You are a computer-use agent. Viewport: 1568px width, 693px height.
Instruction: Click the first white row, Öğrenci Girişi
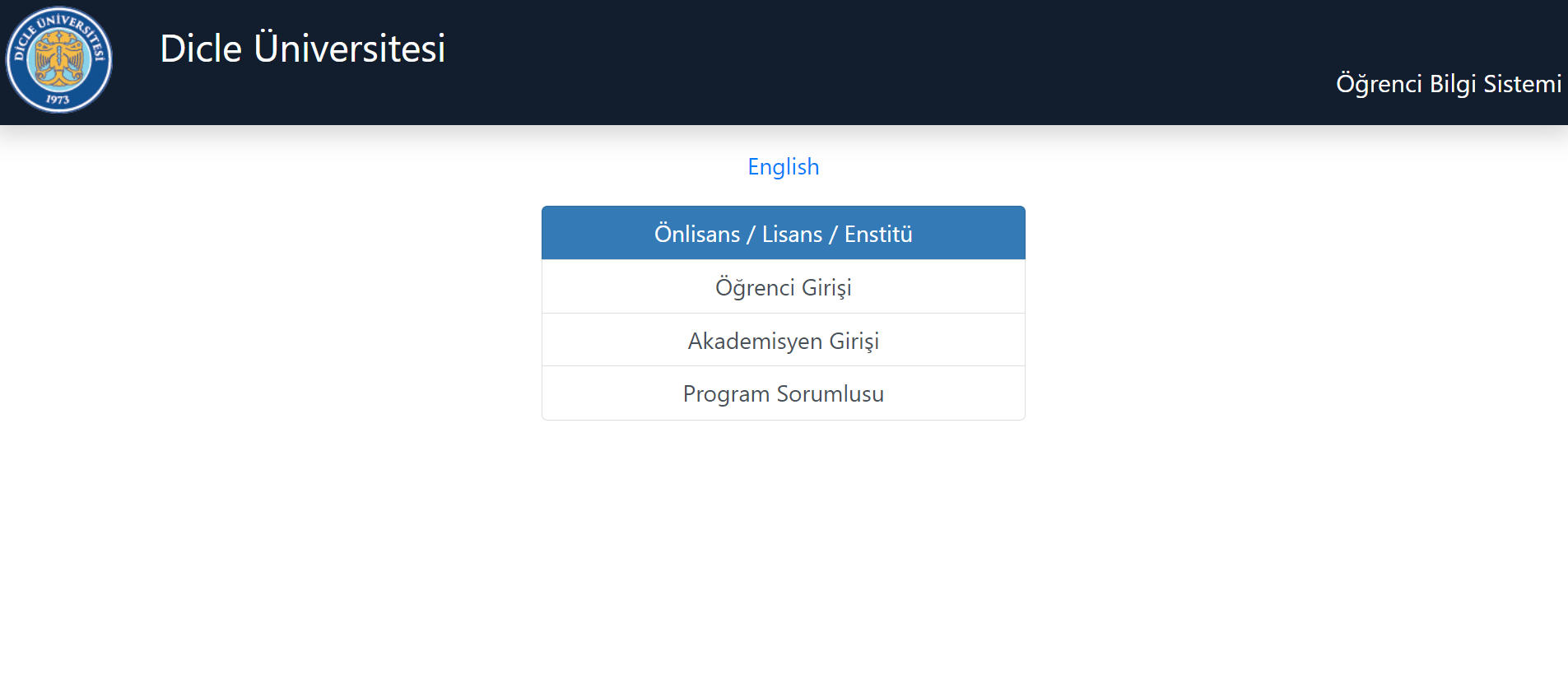pos(783,287)
